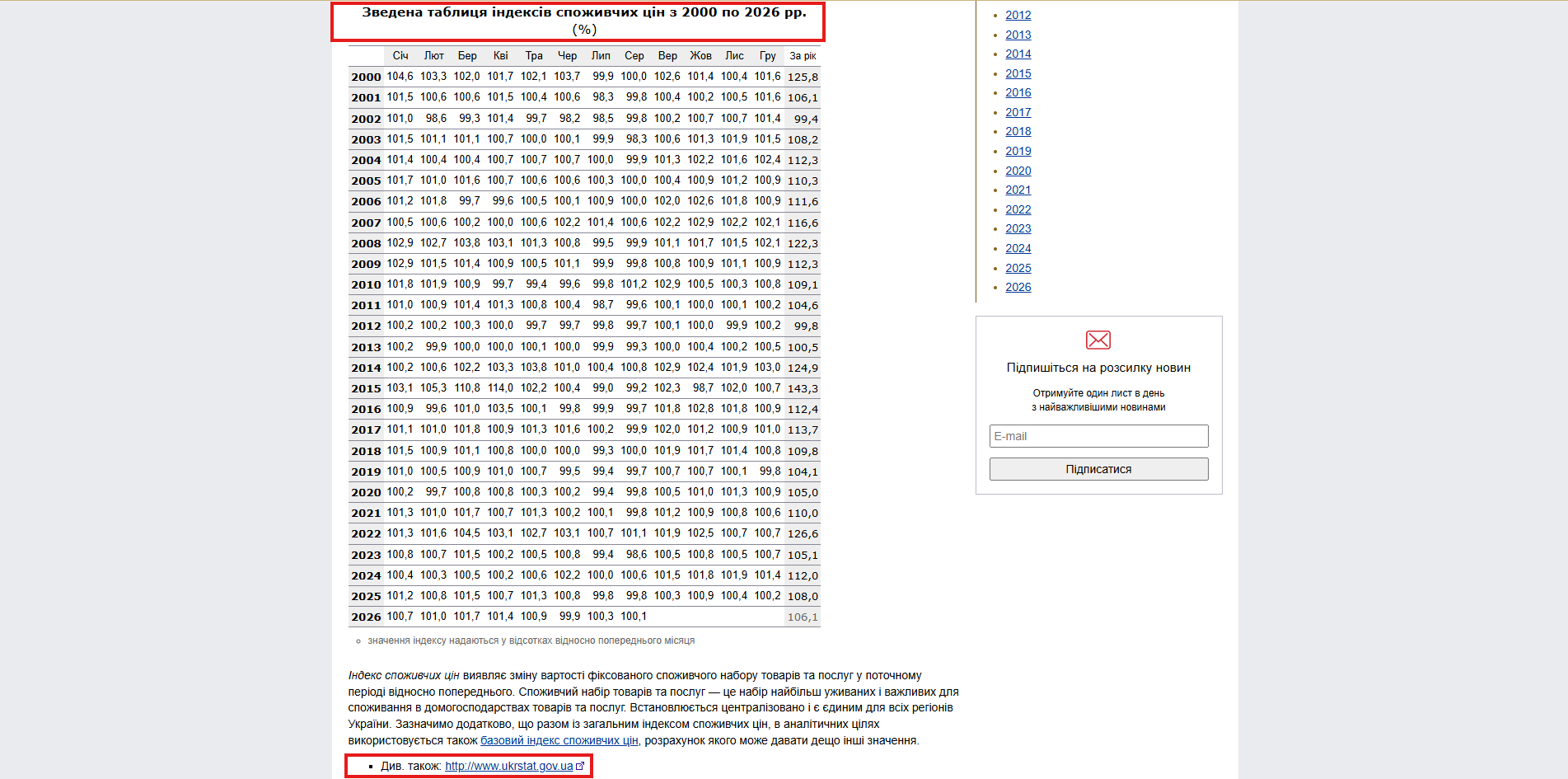Open the 2022 year link
Viewport: 1568px width, 779px height.
pyautogui.click(x=1018, y=209)
